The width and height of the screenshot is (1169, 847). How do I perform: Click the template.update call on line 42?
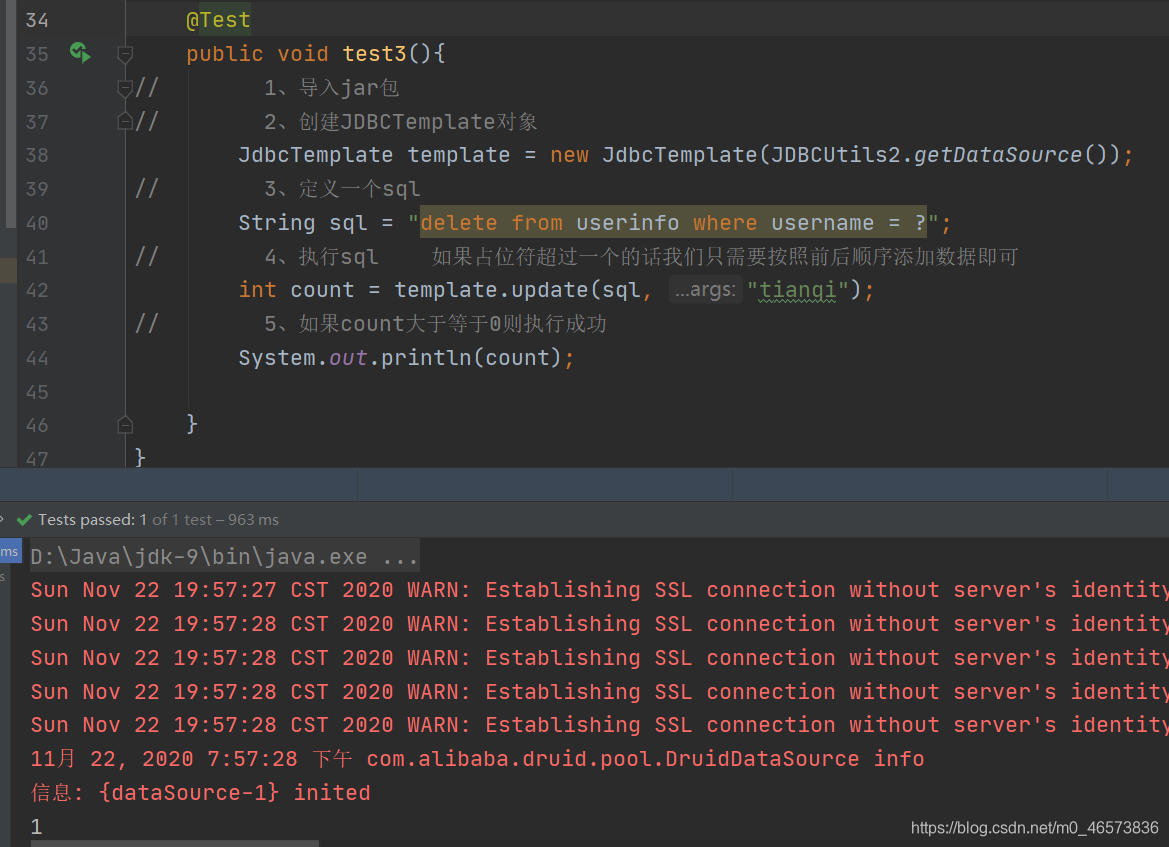pos(493,290)
